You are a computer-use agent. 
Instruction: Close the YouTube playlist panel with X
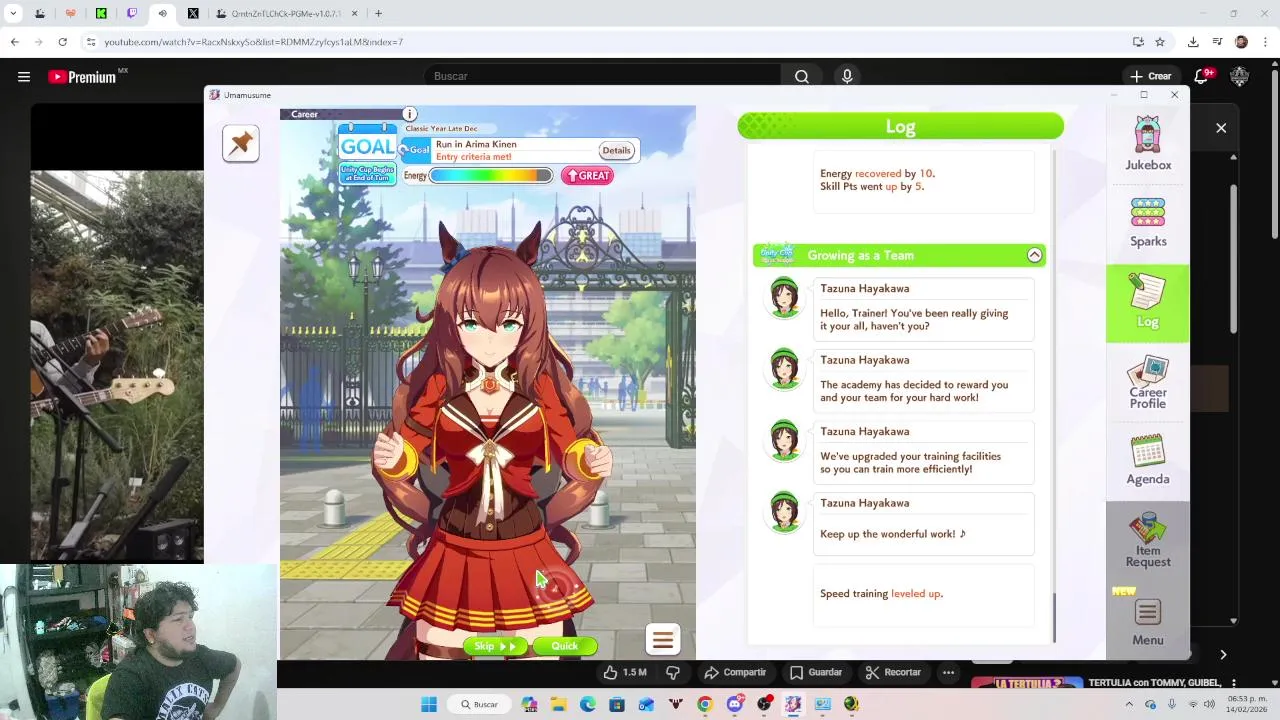tap(1221, 128)
